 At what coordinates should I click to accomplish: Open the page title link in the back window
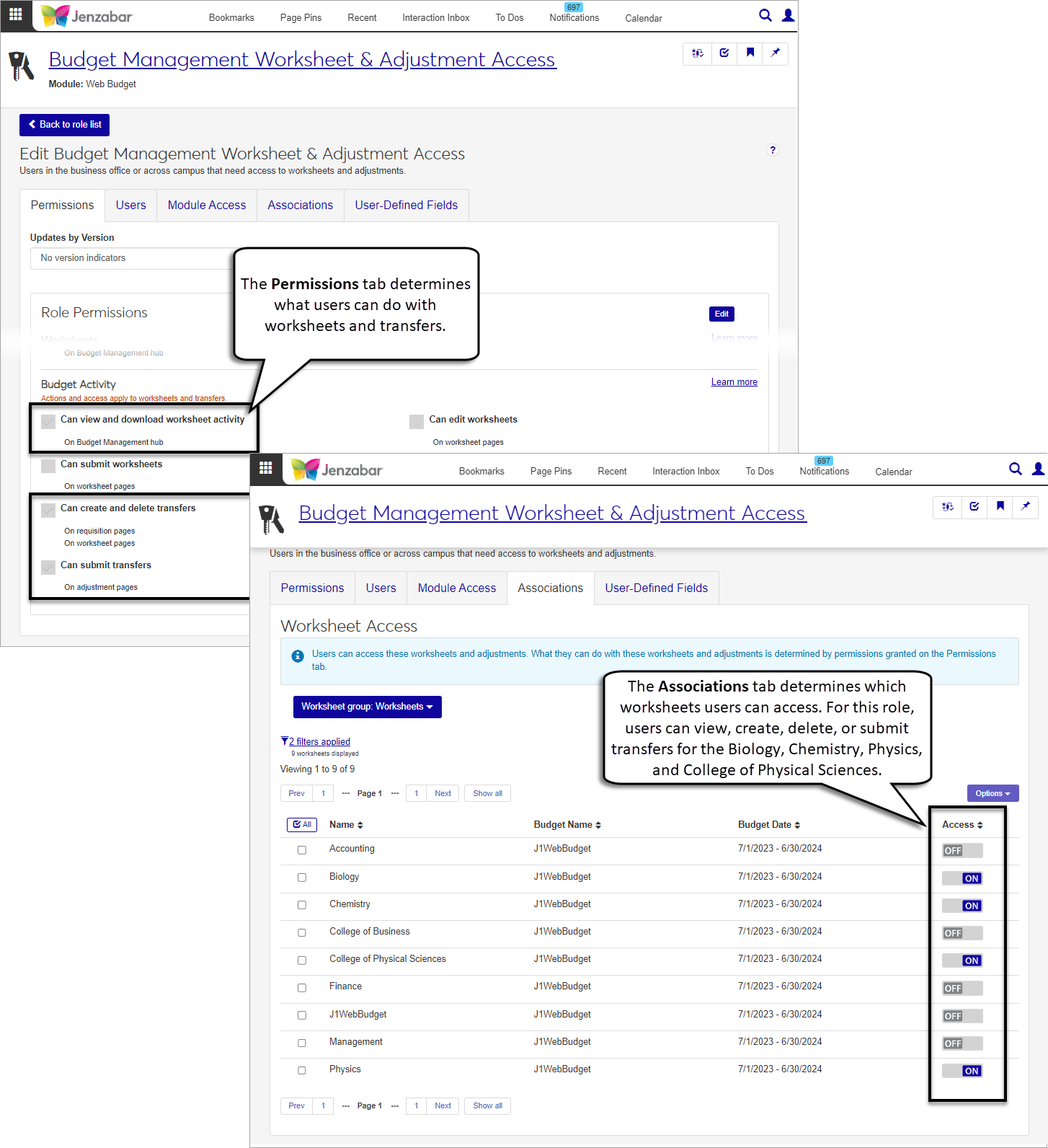pyautogui.click(x=303, y=60)
